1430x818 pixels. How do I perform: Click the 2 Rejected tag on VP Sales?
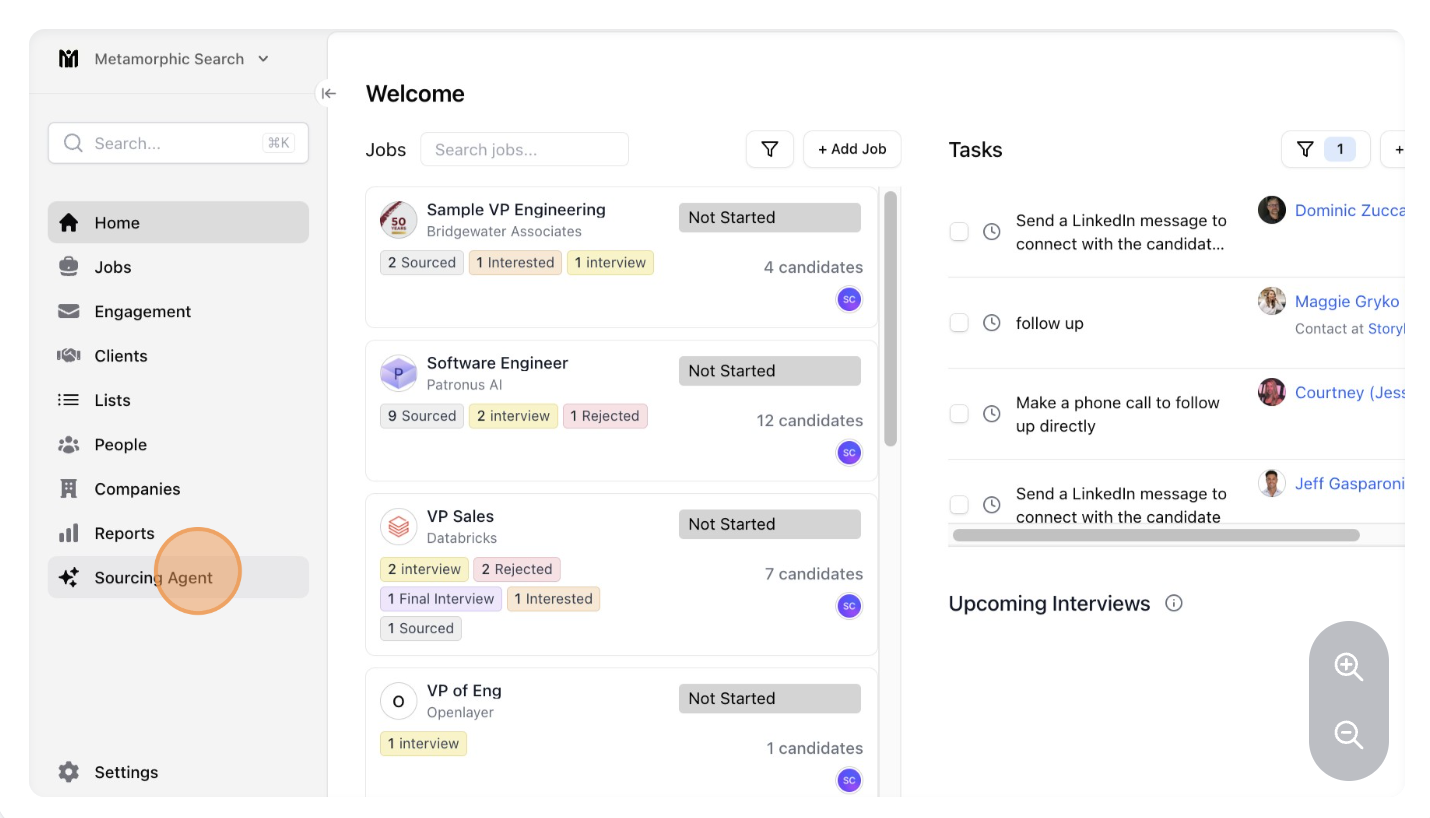(517, 569)
